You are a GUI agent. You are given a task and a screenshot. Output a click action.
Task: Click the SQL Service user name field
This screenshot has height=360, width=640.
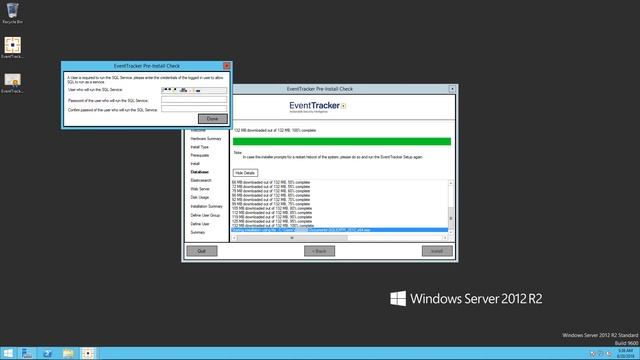click(x=194, y=90)
